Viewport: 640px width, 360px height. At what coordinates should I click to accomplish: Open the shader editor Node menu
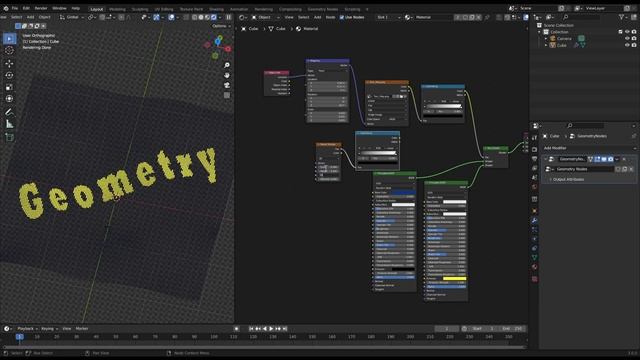click(330, 17)
